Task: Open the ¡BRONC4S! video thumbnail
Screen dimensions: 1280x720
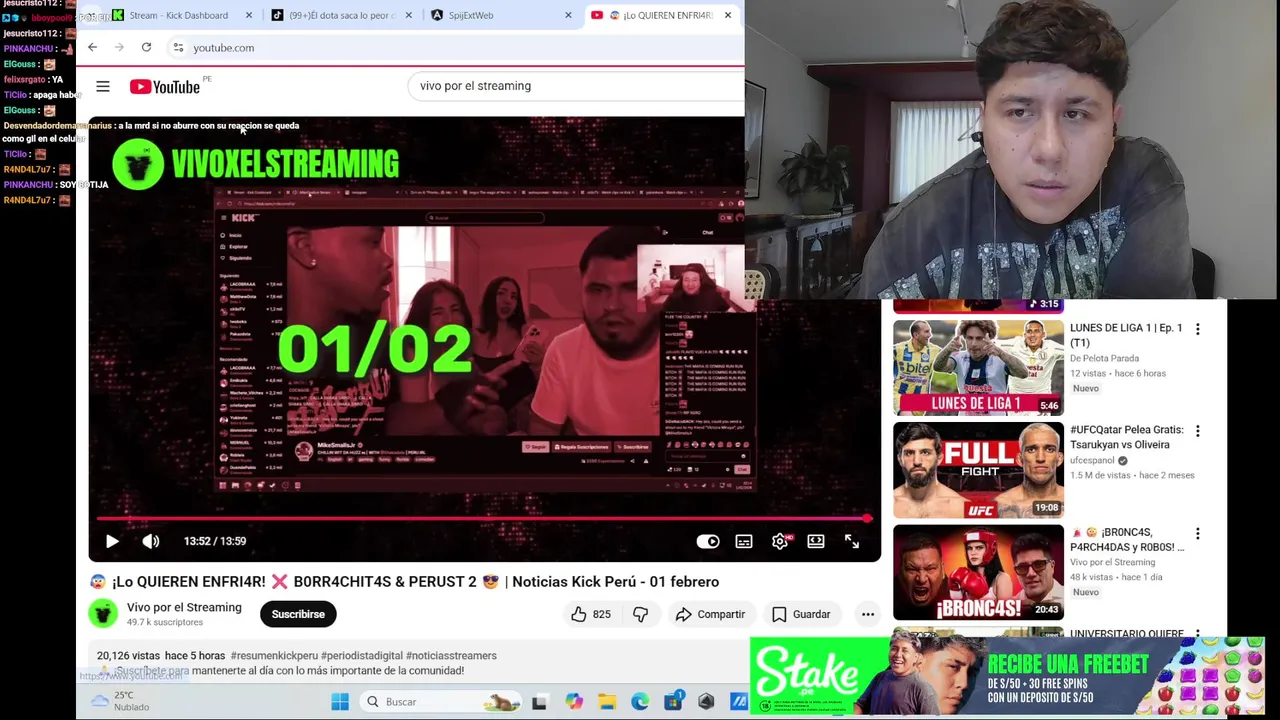Action: tap(978, 572)
